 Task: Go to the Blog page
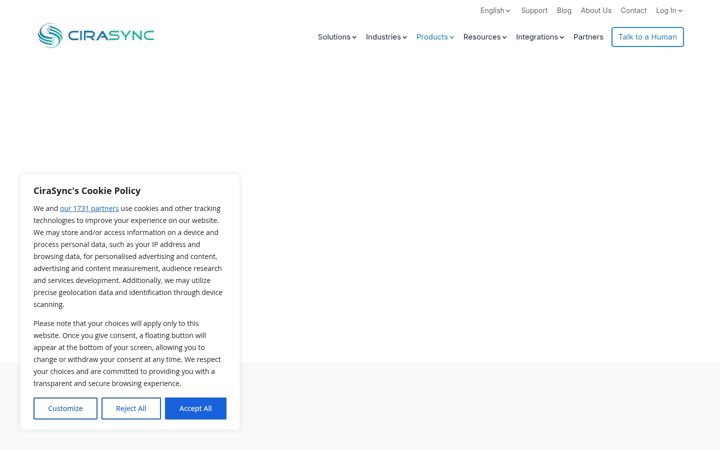(x=564, y=11)
